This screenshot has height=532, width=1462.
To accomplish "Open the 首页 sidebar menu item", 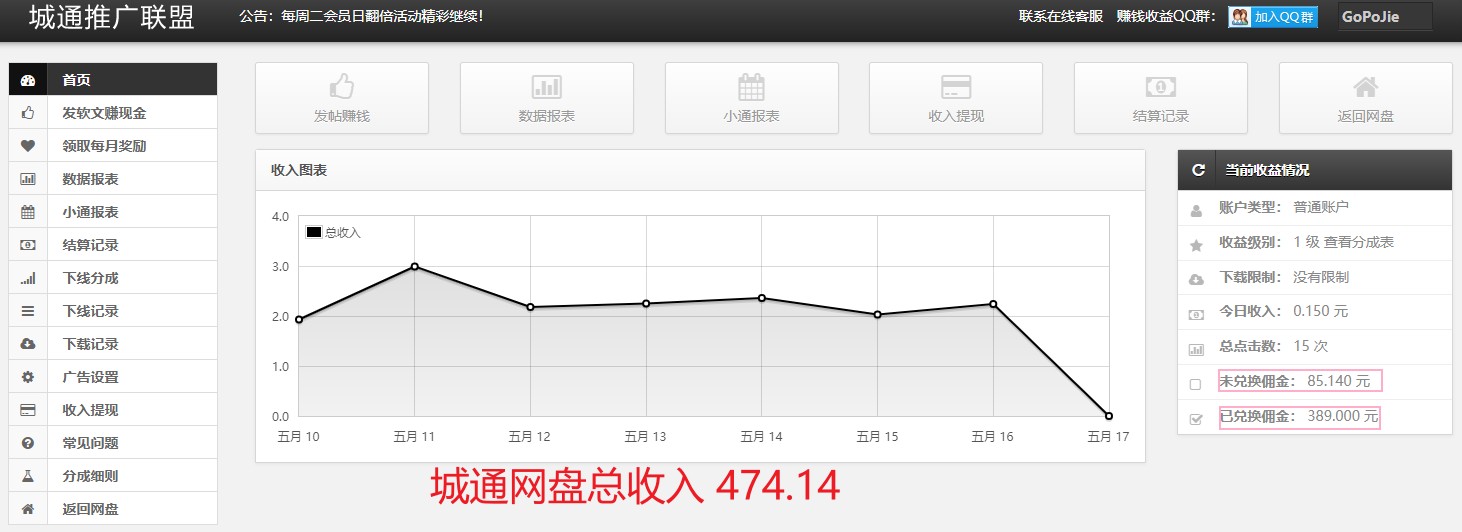I will pos(113,80).
